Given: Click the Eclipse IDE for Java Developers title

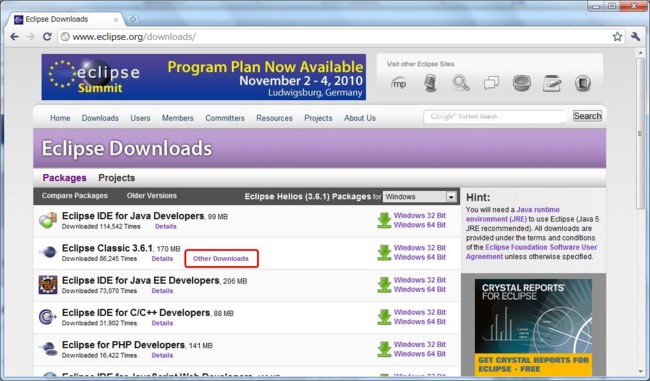Looking at the screenshot, I should pyautogui.click(x=133, y=216).
